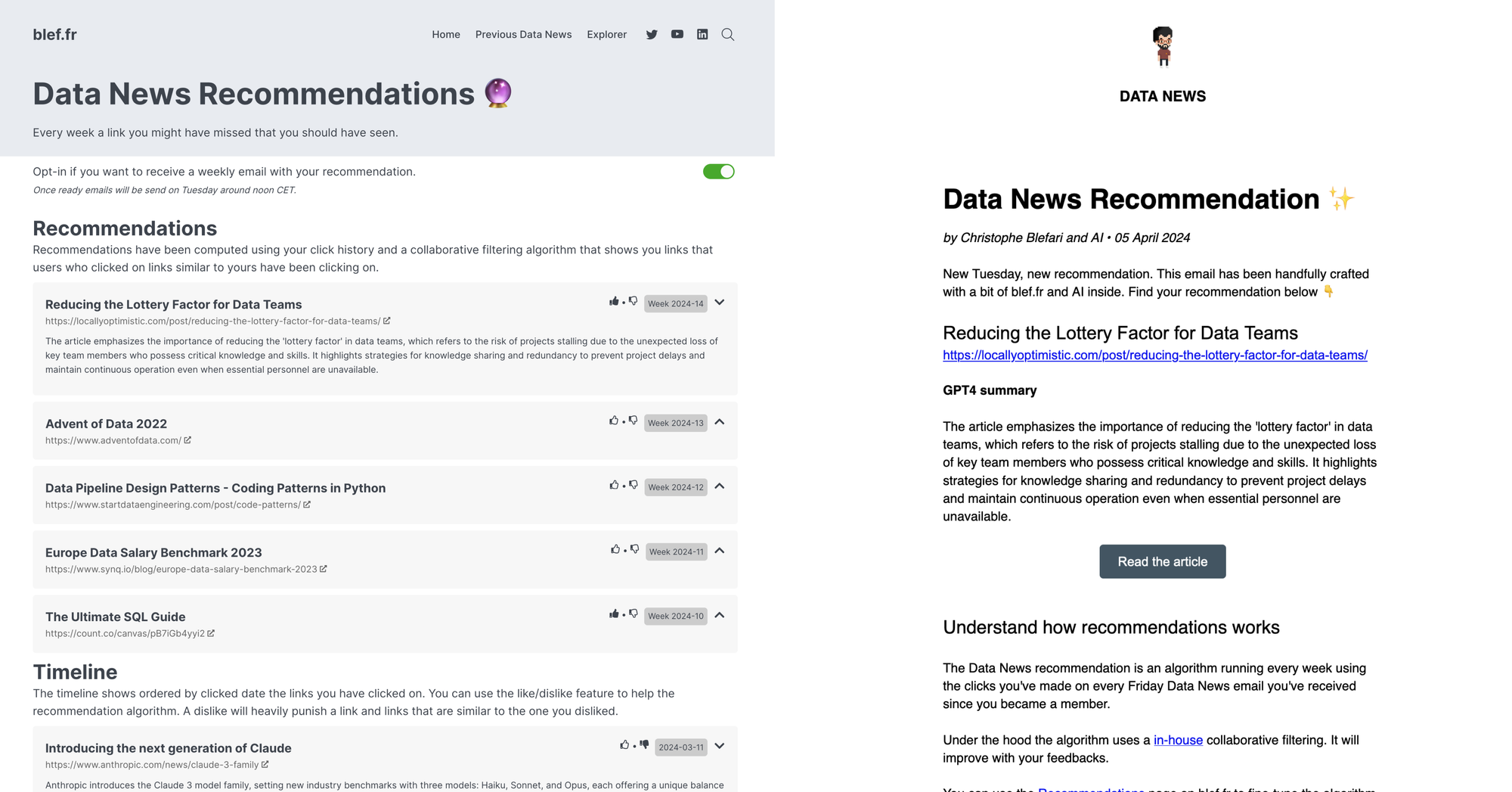This screenshot has height=792, width=1512.
Task: Open the Explorer navigation item
Action: click(x=607, y=35)
